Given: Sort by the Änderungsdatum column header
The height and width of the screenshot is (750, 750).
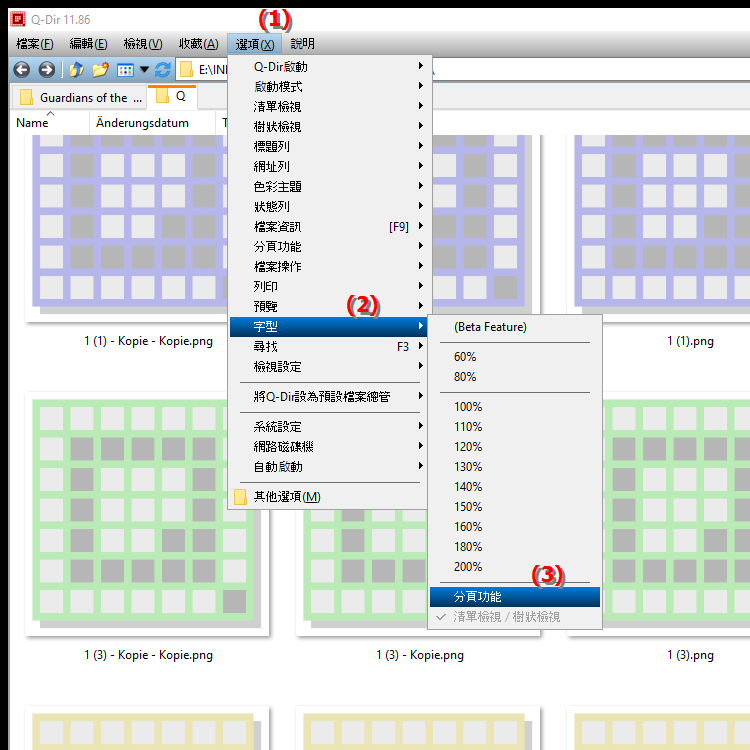Looking at the screenshot, I should click(152, 123).
